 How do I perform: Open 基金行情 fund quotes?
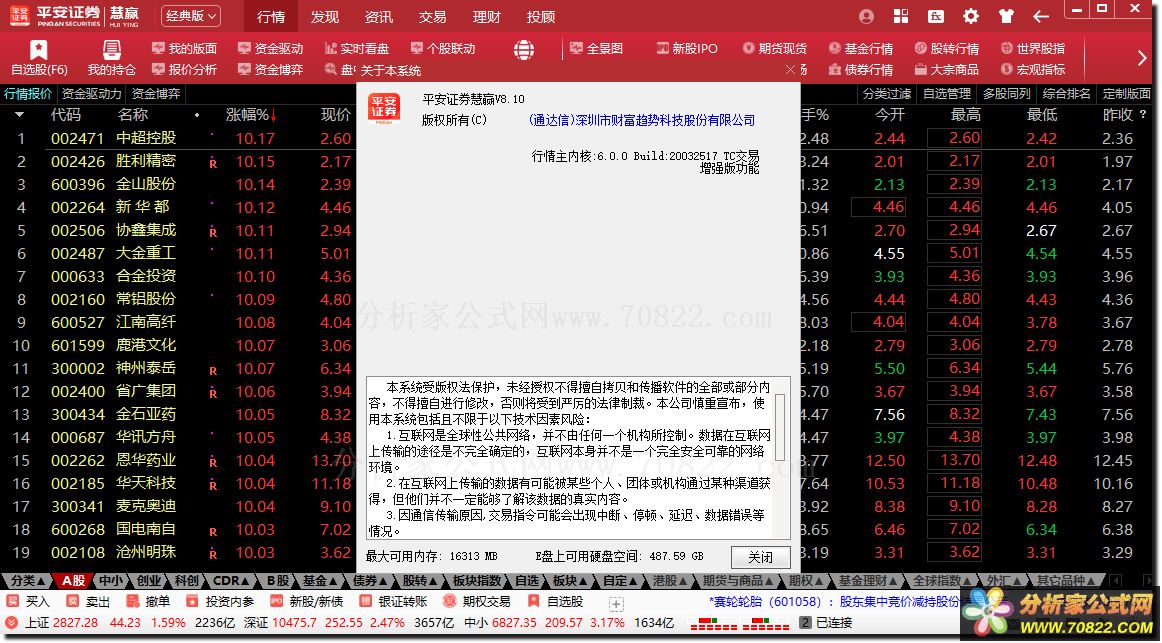point(861,48)
